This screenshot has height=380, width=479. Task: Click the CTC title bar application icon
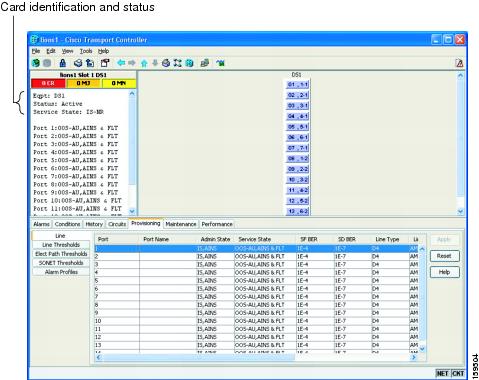coord(34,40)
